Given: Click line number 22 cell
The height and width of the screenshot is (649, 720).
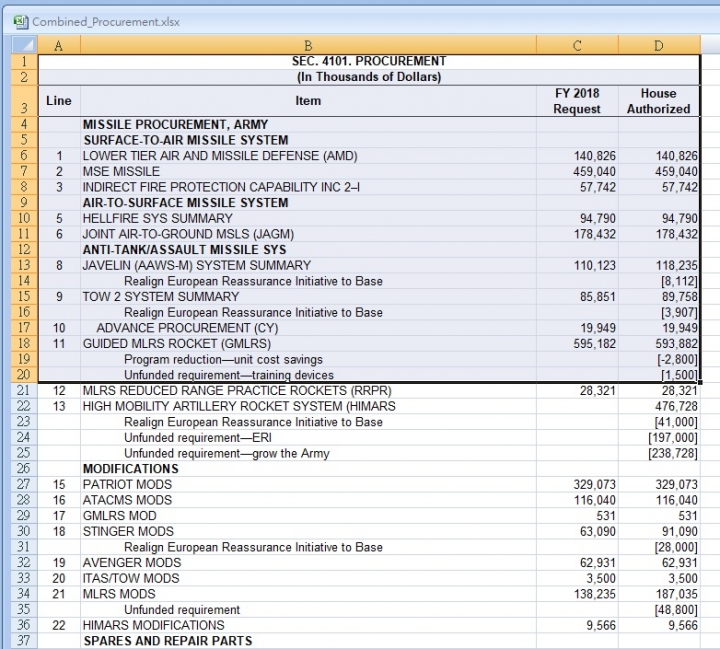Looking at the screenshot, I should 58,625.
